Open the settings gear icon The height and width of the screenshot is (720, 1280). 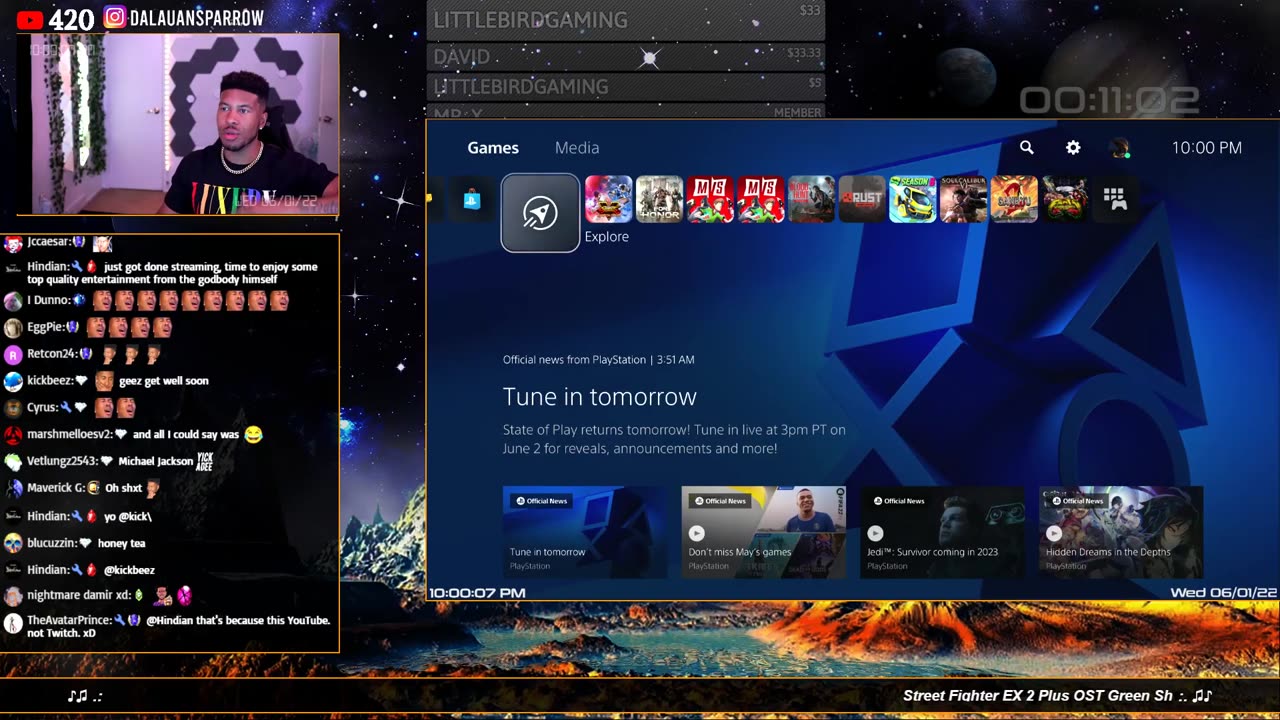coord(1073,147)
